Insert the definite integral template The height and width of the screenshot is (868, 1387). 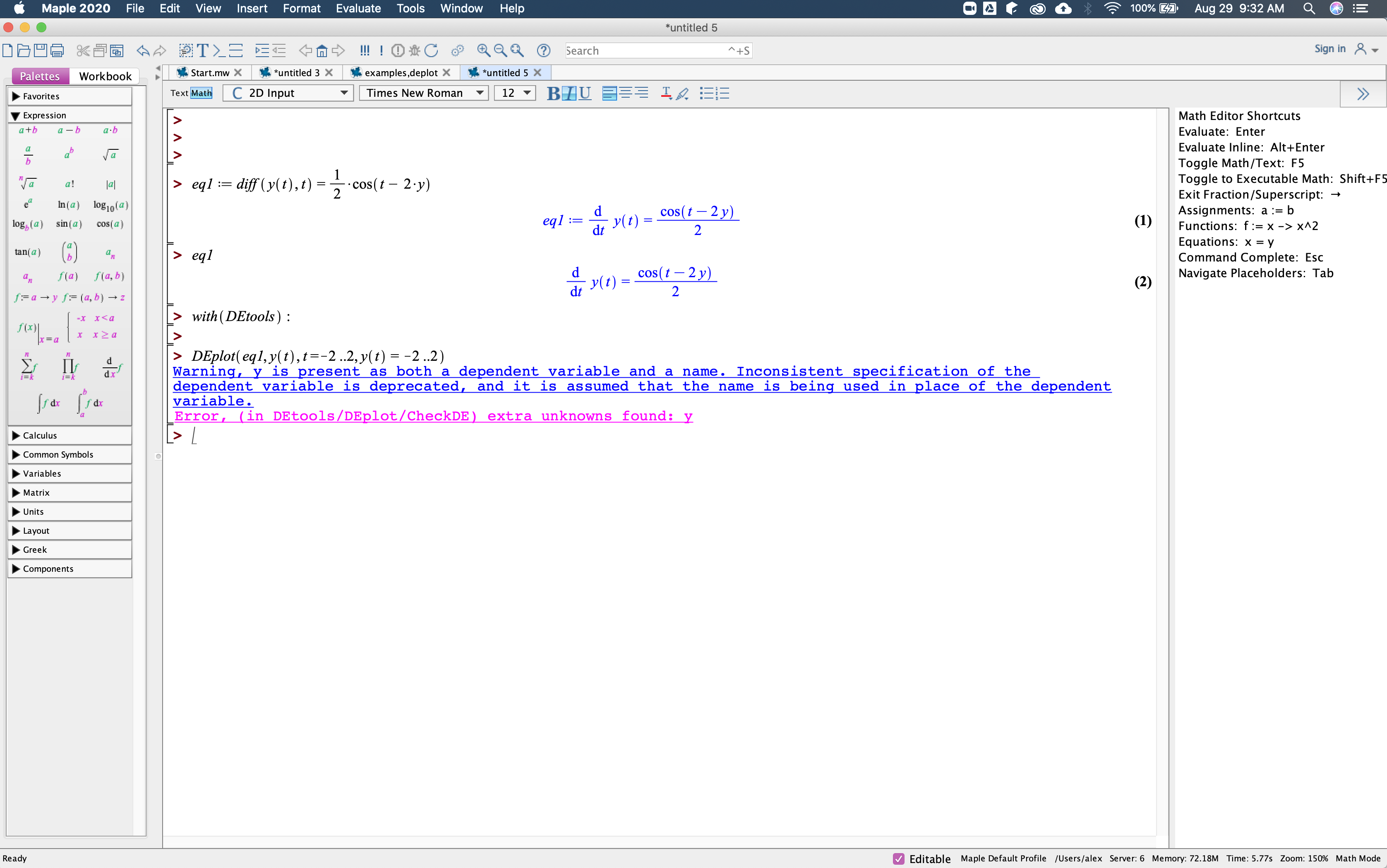tap(90, 403)
